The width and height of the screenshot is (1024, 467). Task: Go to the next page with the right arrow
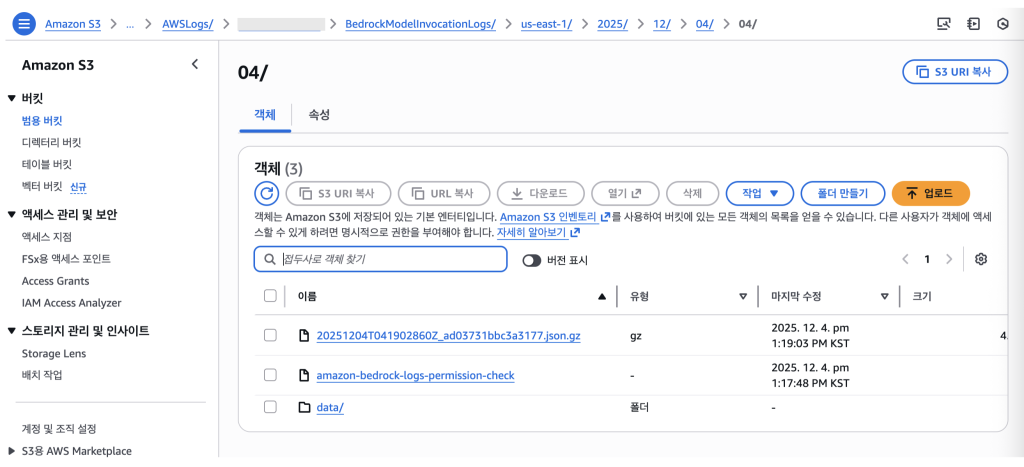click(x=949, y=259)
